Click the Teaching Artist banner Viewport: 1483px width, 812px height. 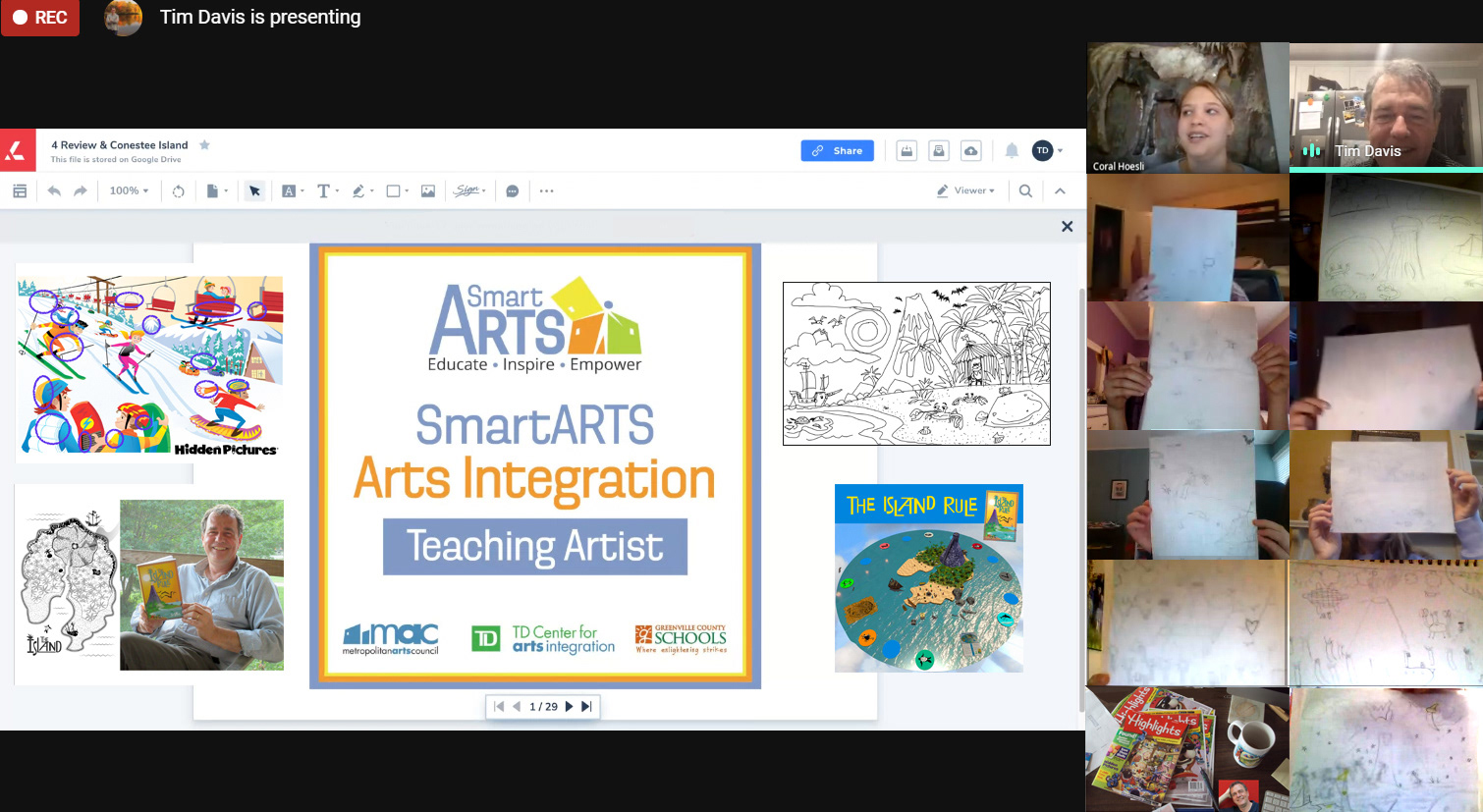coord(535,546)
